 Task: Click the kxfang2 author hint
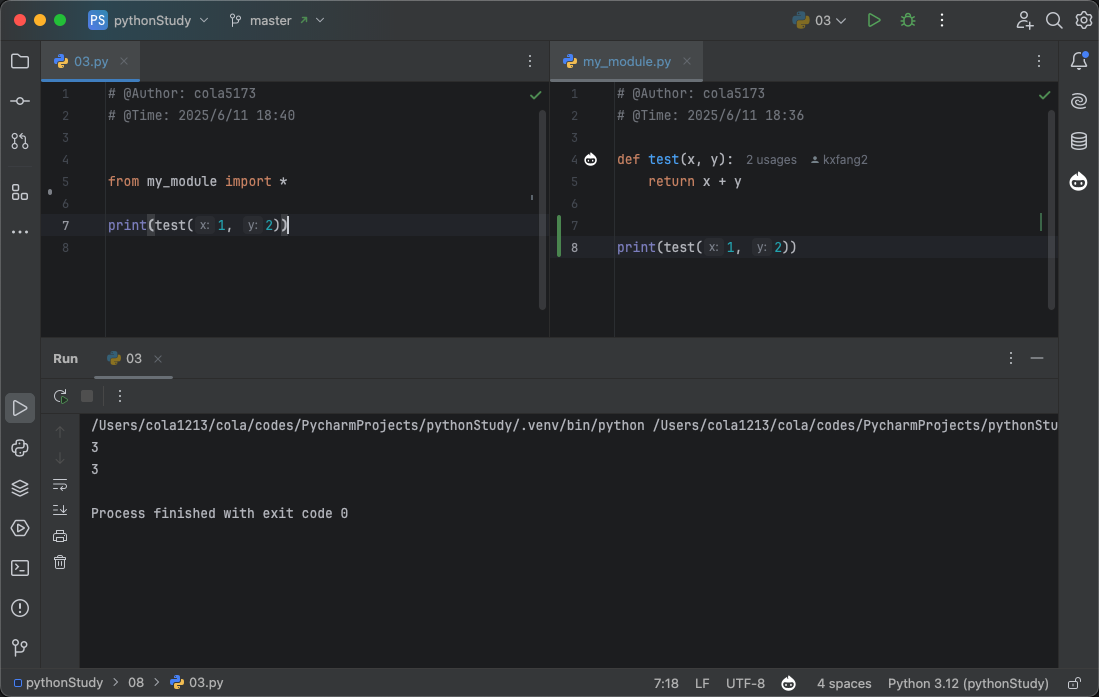(839, 160)
